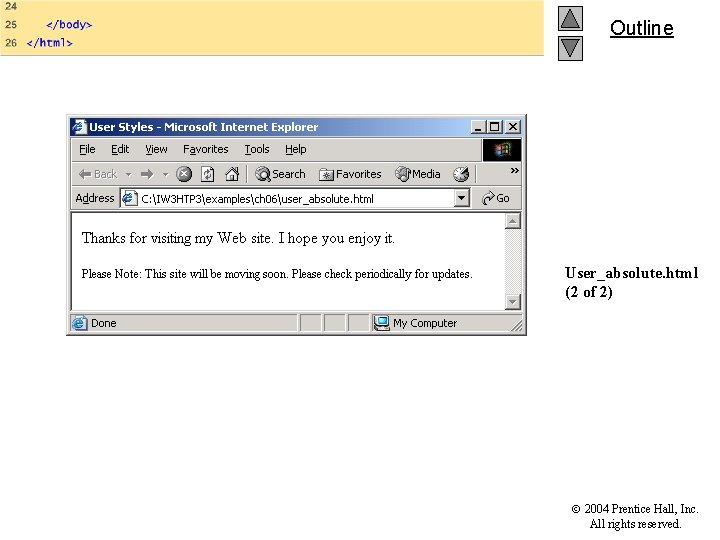This screenshot has height=540, width=720.
Task: Open the Favorites toolbar button
Action: pos(350,174)
